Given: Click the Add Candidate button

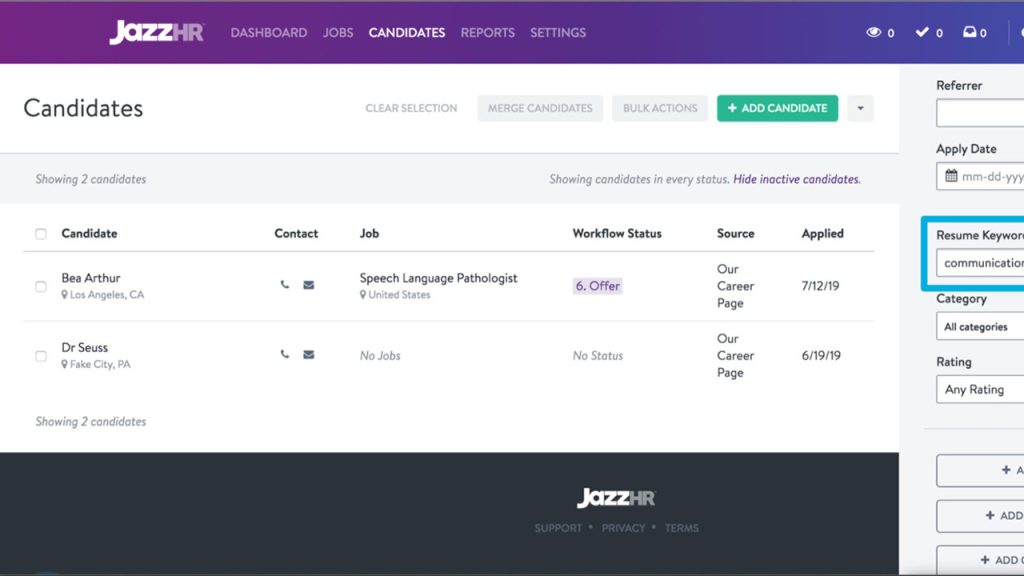Looking at the screenshot, I should (x=777, y=108).
